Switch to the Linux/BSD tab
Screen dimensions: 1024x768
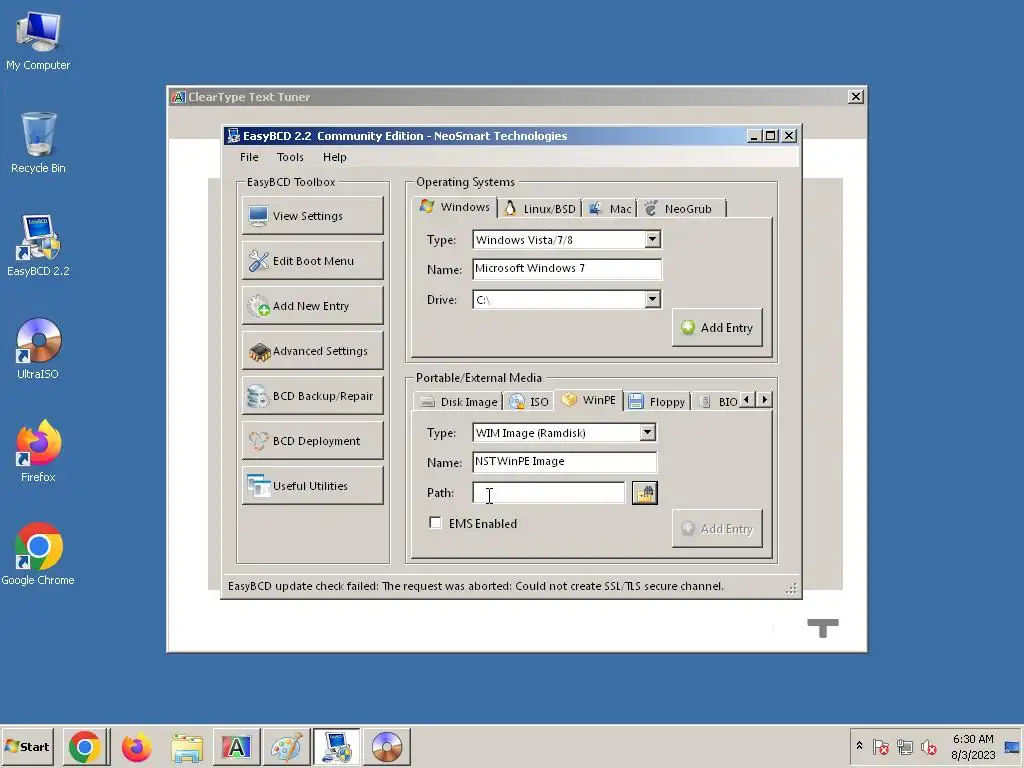pyautogui.click(x=539, y=209)
